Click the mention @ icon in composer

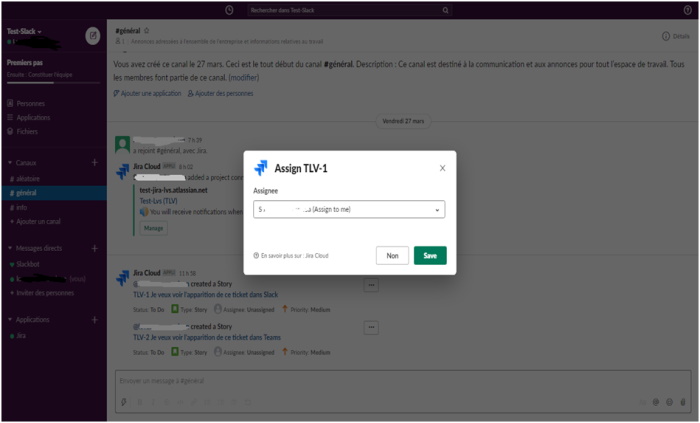point(656,402)
